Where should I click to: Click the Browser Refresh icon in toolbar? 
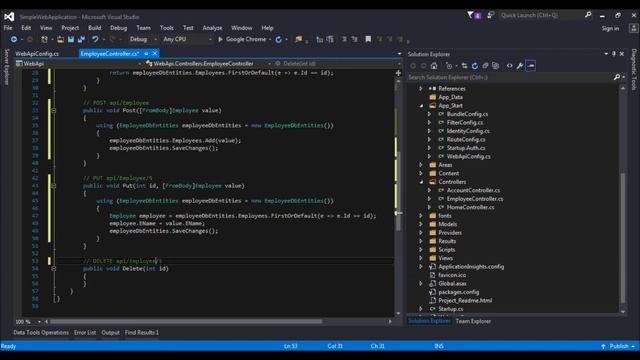click(279, 39)
